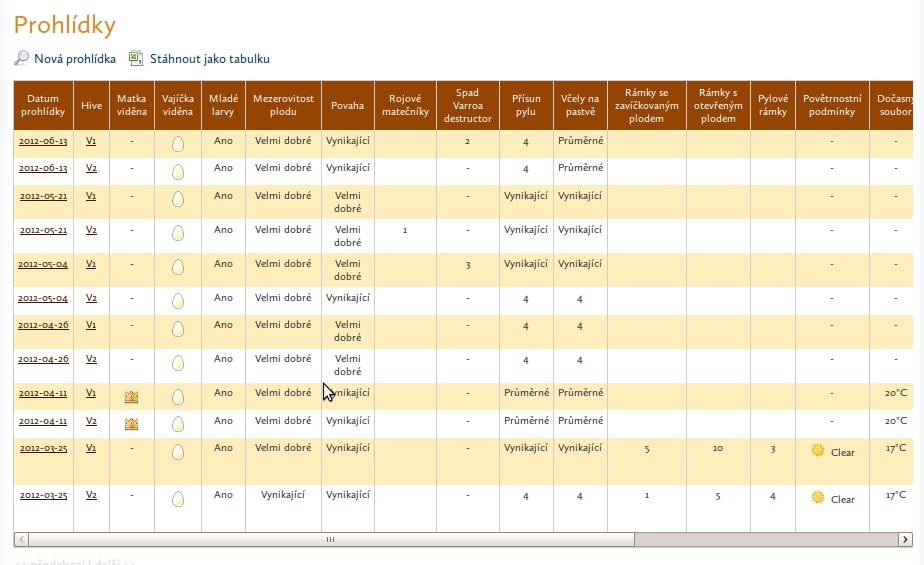Click egg icon in 2012-06-13 V1 row
924x565 pixels.
(x=178, y=144)
